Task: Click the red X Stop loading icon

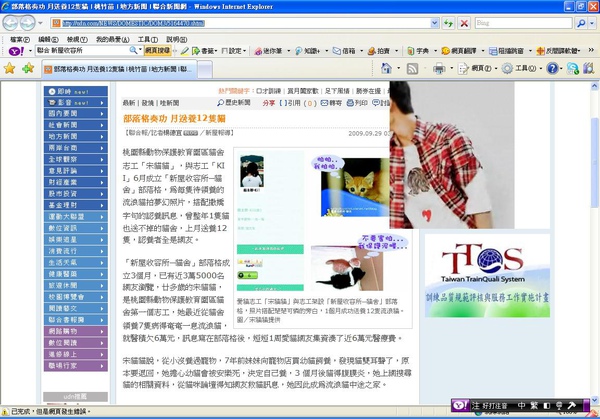Action: point(464,23)
